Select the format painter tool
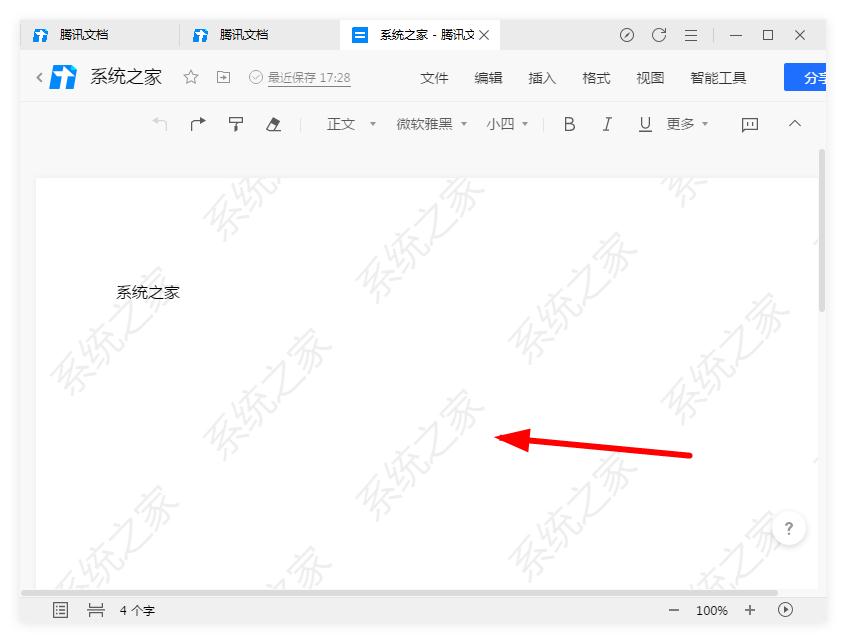The image size is (846, 641). (x=236, y=124)
